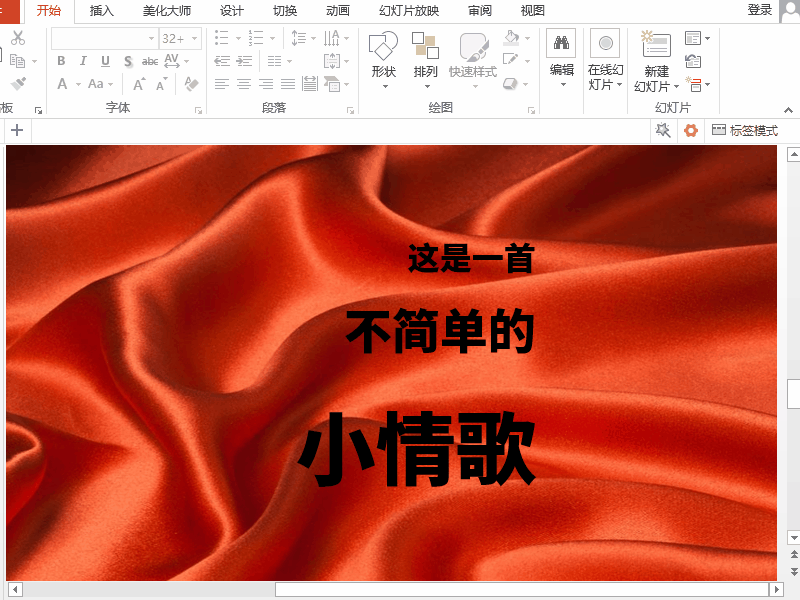Toggle Underline formatting
800x600 pixels.
click(105, 61)
